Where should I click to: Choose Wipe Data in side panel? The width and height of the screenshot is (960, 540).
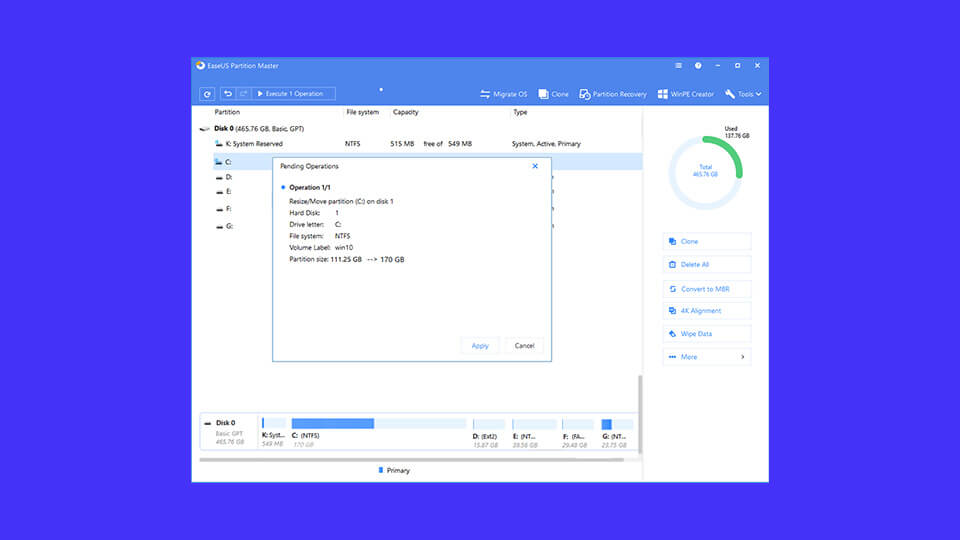(706, 334)
